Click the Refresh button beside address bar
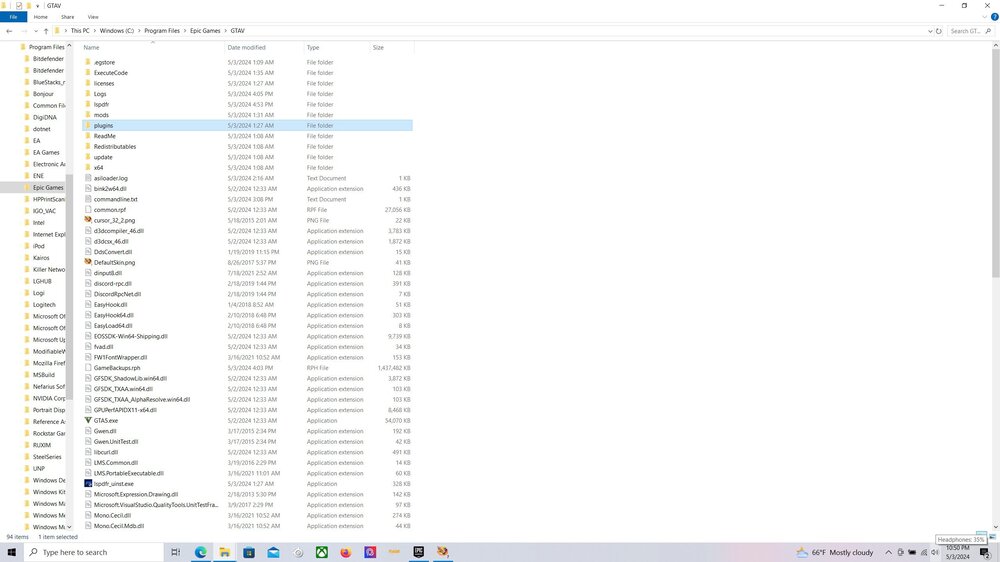This screenshot has width=1000, height=562. (x=939, y=31)
